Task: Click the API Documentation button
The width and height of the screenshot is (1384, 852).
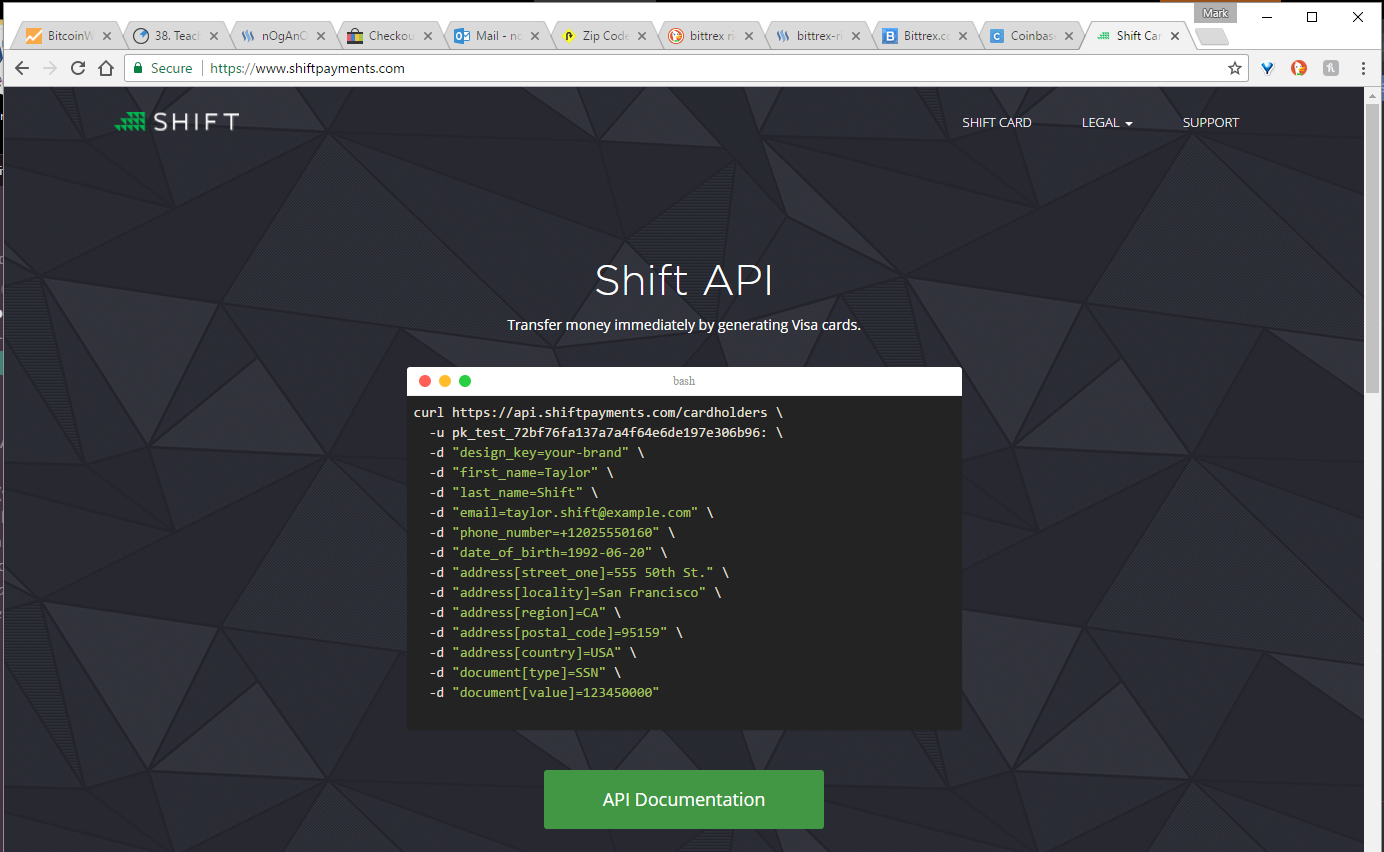Action: tap(684, 799)
